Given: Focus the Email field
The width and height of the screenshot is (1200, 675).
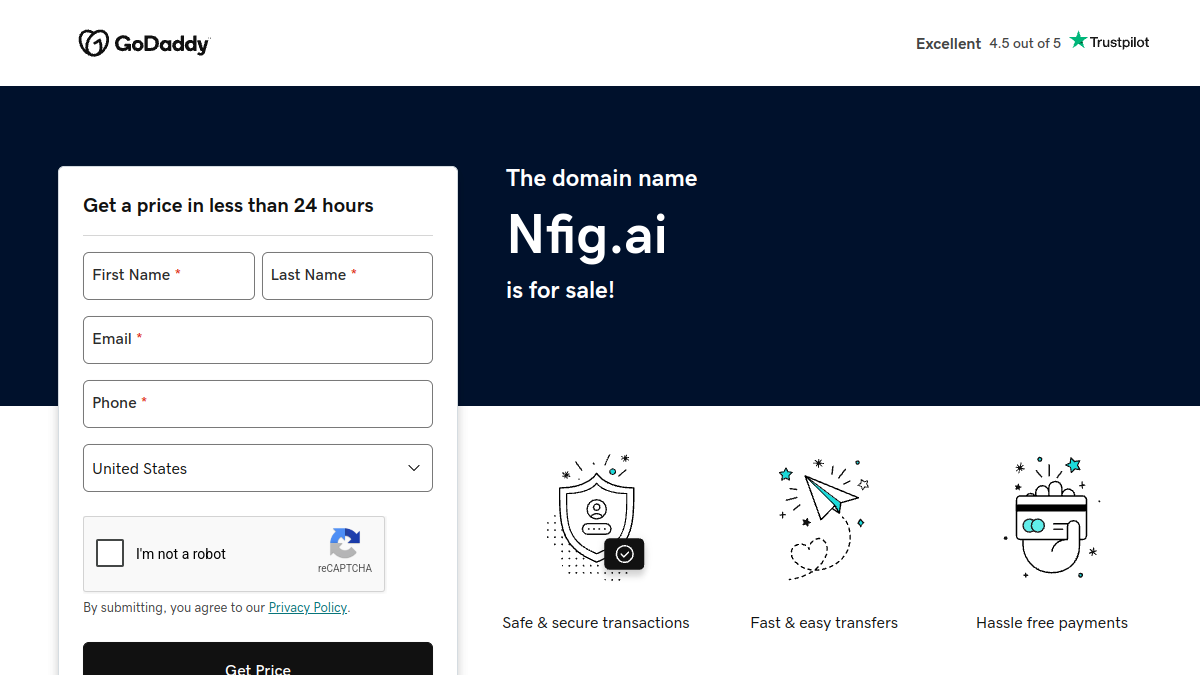Looking at the screenshot, I should [258, 340].
